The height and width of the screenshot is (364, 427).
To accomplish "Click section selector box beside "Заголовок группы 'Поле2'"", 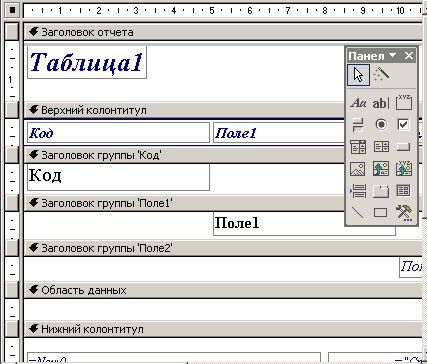I will pyautogui.click(x=12, y=248).
